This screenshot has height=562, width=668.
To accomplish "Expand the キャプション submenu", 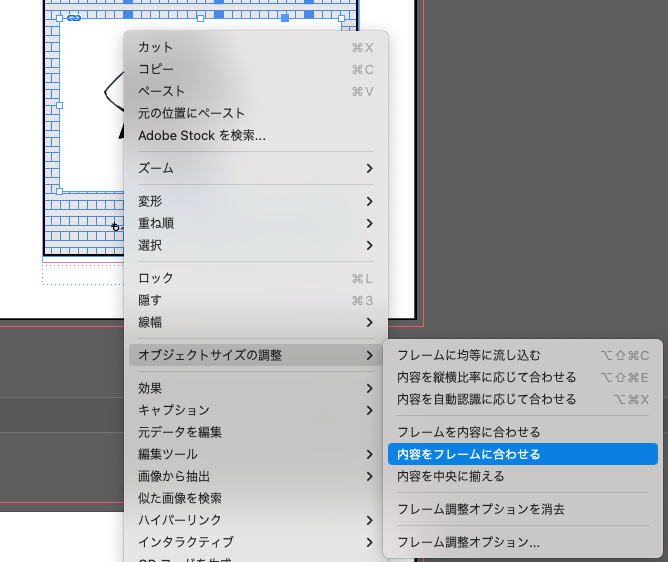I will (x=256, y=410).
